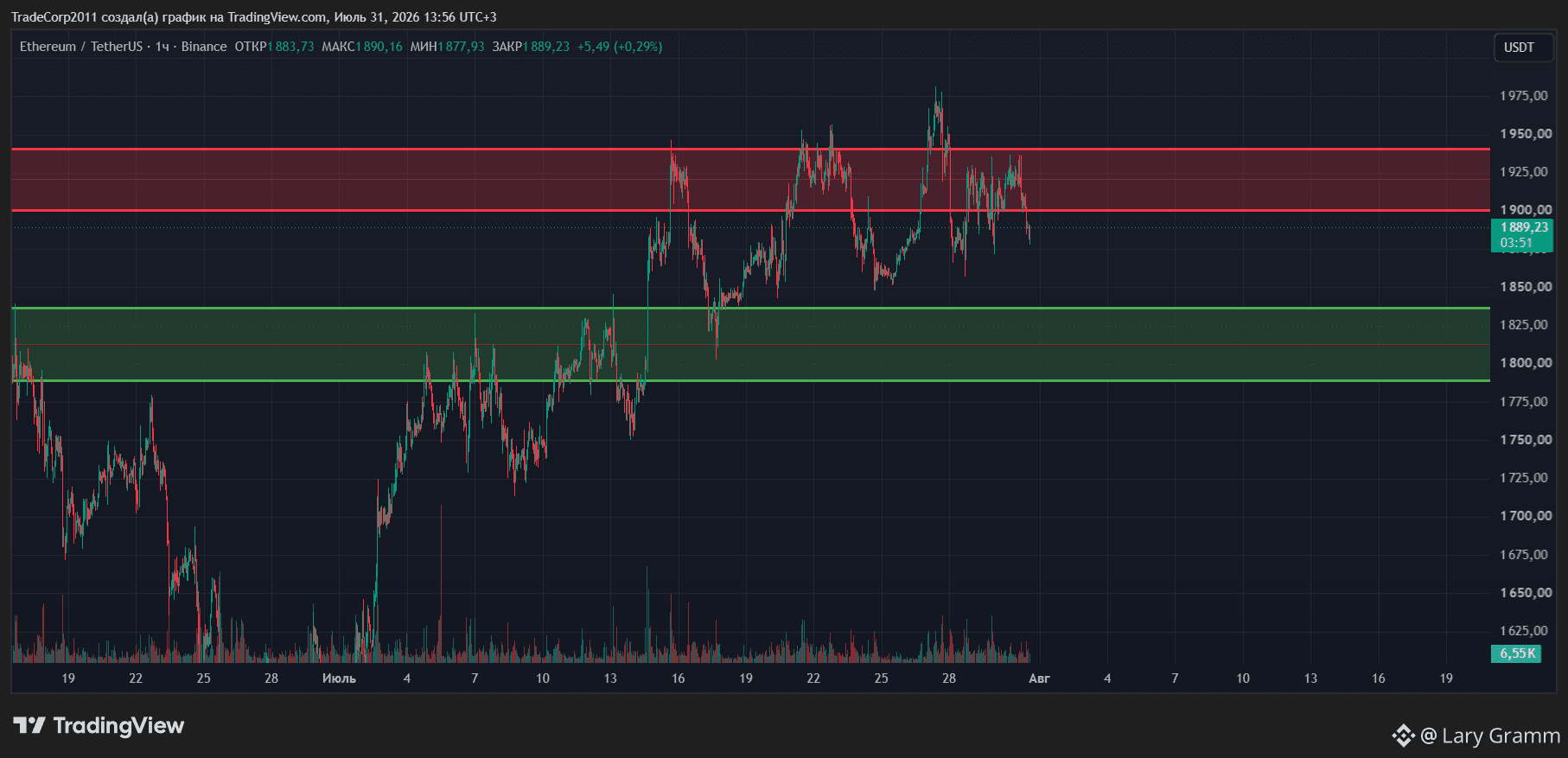Click the 1 775,00 price axis label
This screenshot has height=758, width=1568.
[1524, 402]
